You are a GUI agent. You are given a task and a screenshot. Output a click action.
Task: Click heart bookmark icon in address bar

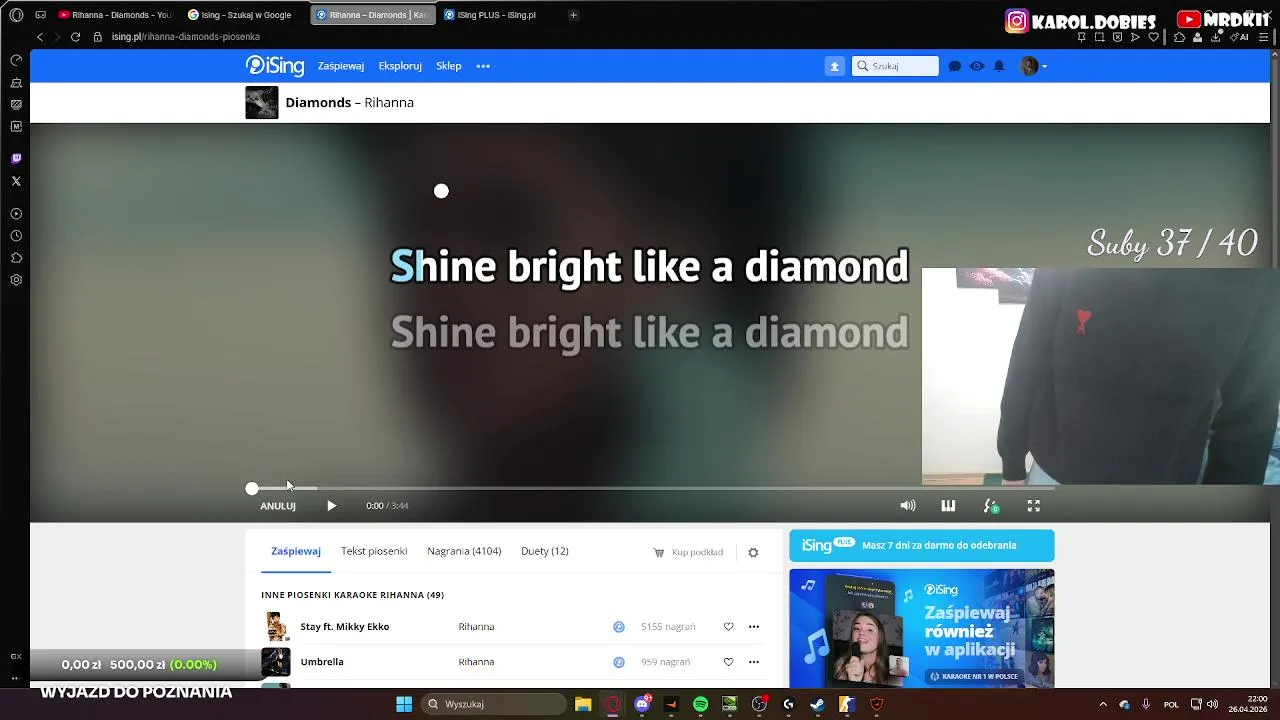point(1153,37)
